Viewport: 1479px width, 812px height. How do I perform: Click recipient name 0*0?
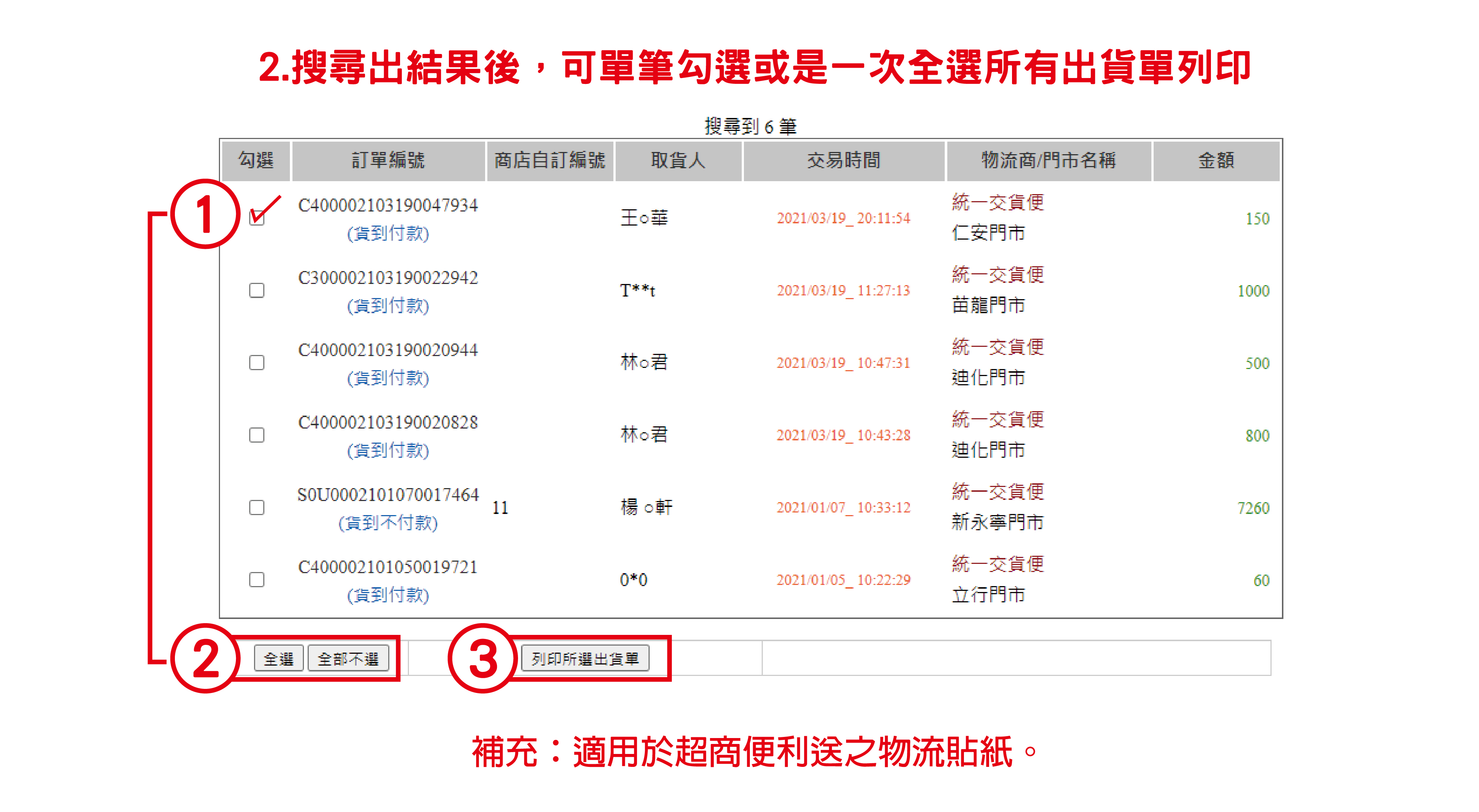pos(634,580)
